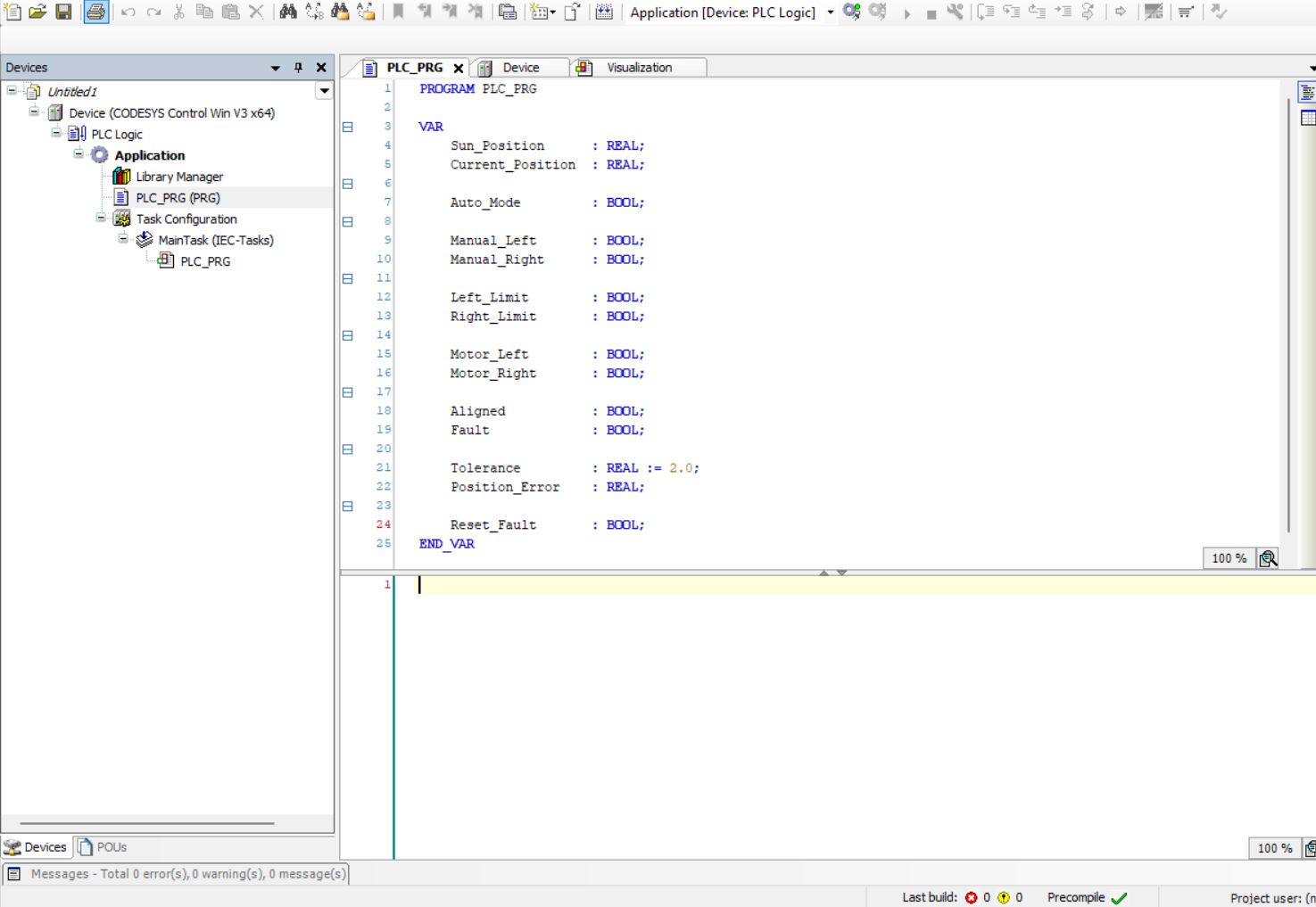Click Replace in Project icon
Image resolution: width=1316 pixels, height=907 pixels.
[x=366, y=12]
